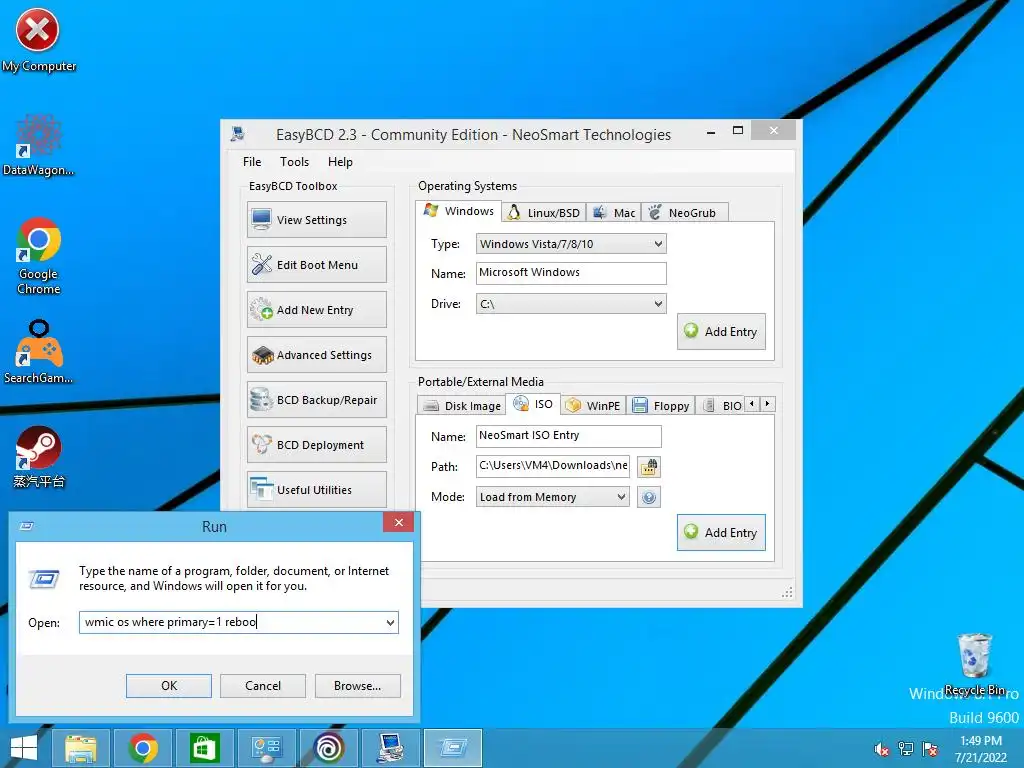Click the EasyBCD window resize grip
The image size is (1024, 768).
788,592
